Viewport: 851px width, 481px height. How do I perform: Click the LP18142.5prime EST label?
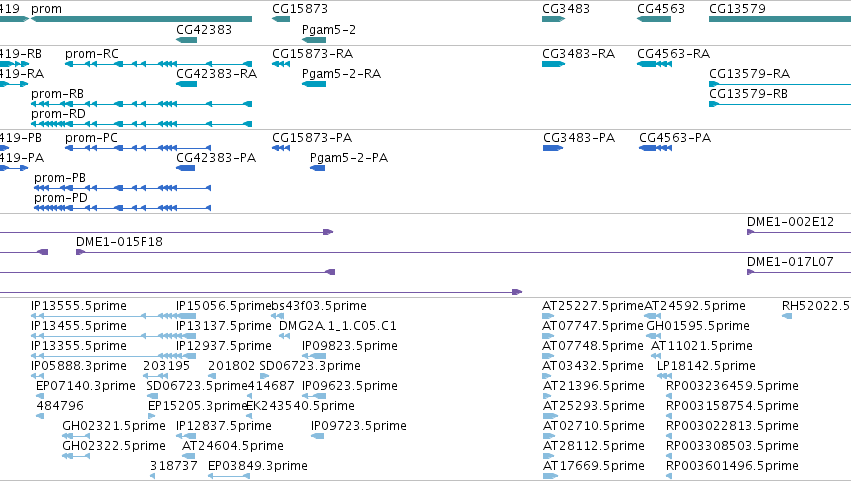pos(706,366)
